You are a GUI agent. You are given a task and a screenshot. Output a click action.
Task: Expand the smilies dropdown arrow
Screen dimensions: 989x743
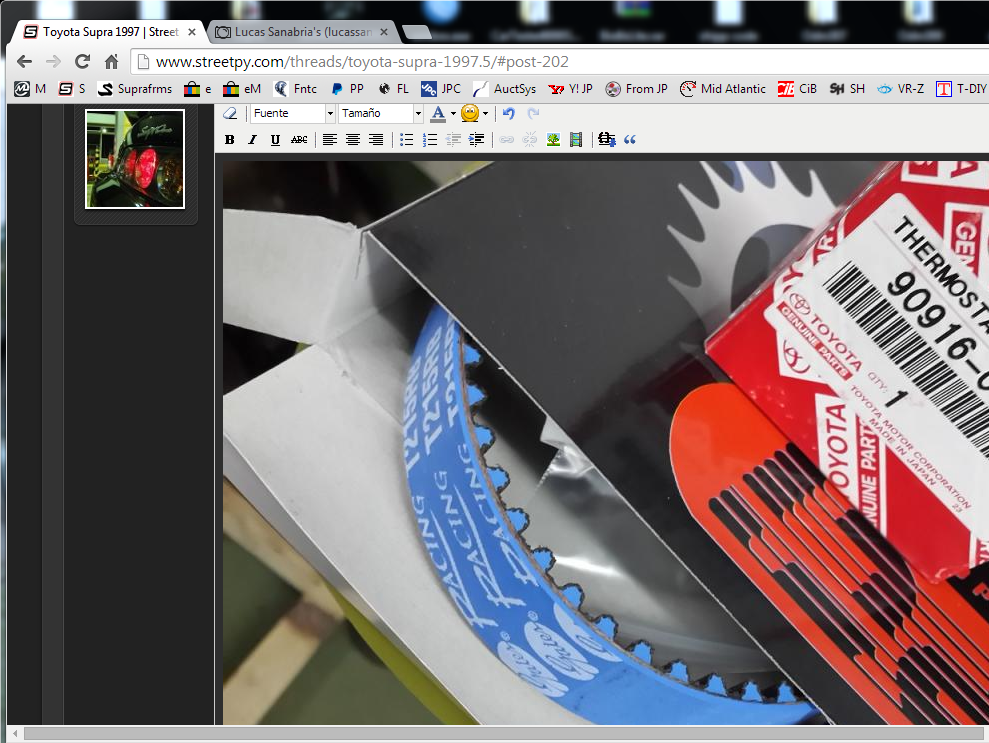tap(485, 114)
